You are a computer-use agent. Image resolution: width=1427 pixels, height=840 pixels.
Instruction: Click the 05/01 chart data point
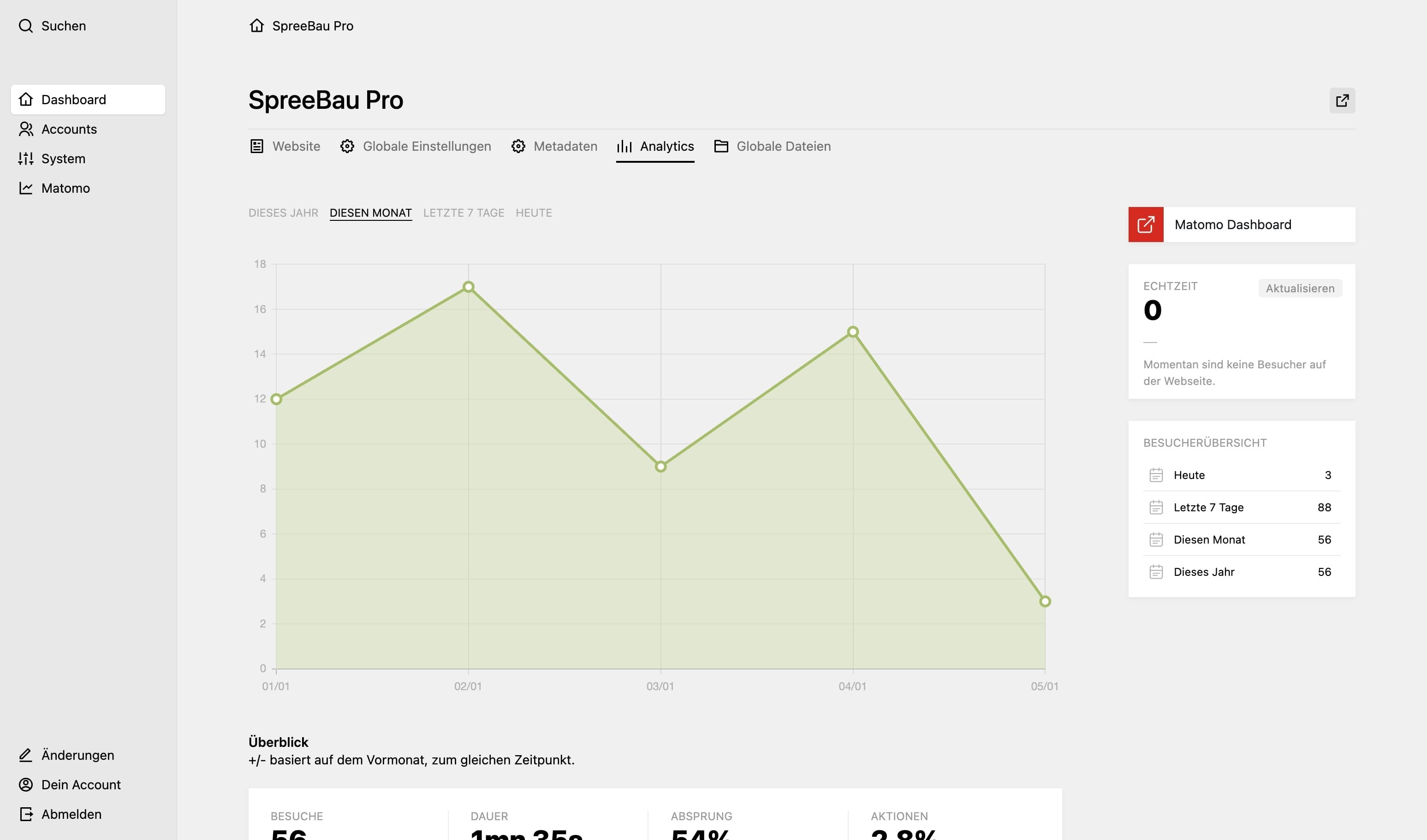[x=1045, y=601]
